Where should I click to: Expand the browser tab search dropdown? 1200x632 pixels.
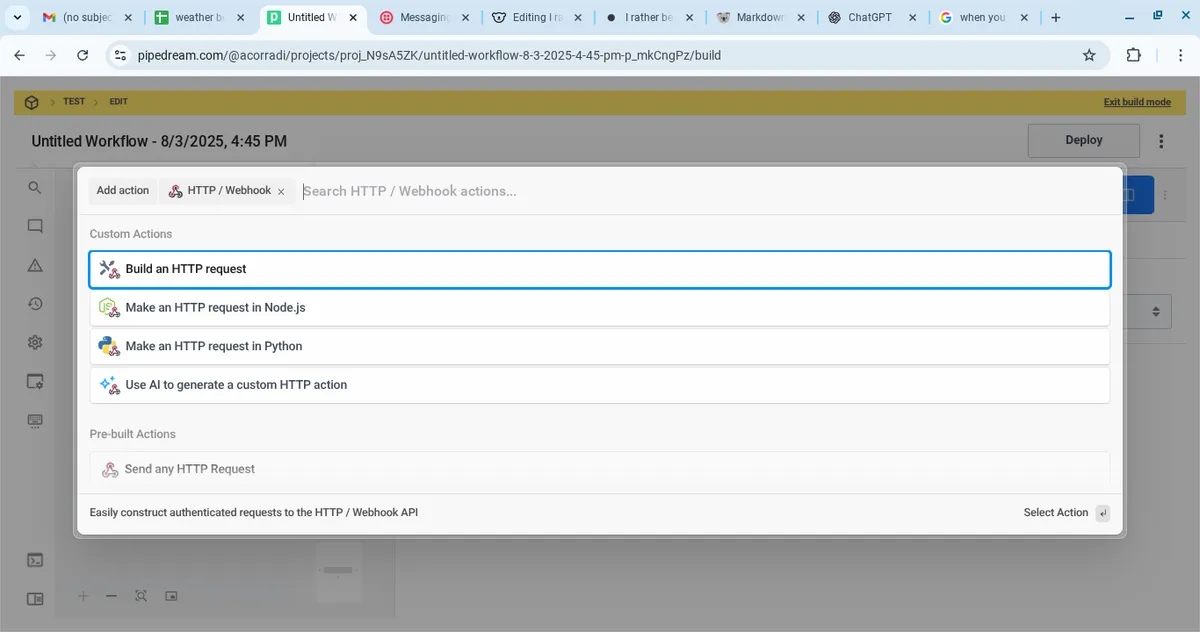(17, 18)
